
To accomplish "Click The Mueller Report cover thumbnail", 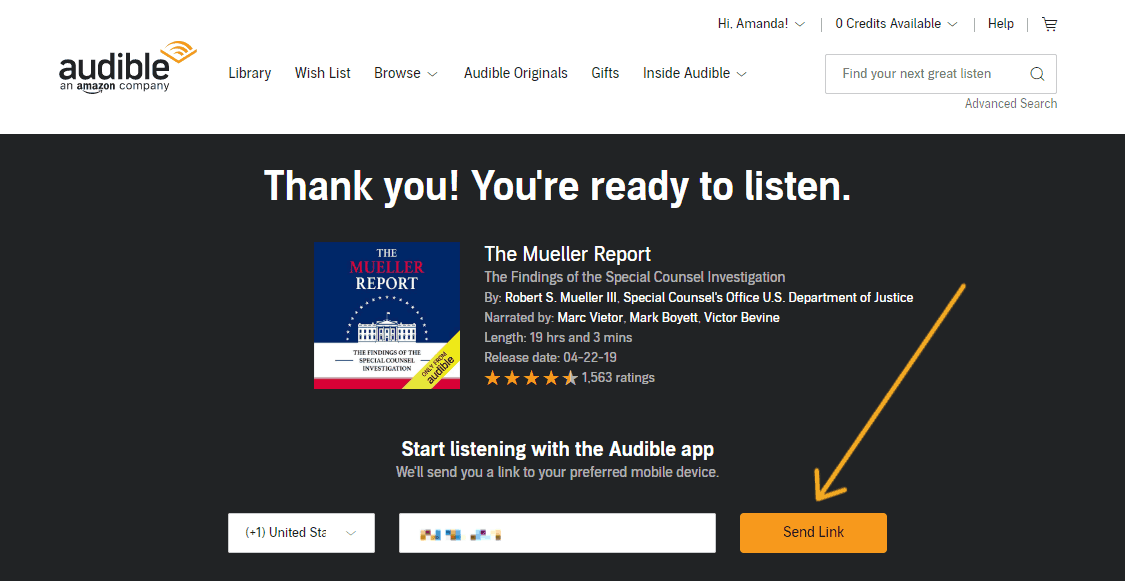I will tap(387, 316).
